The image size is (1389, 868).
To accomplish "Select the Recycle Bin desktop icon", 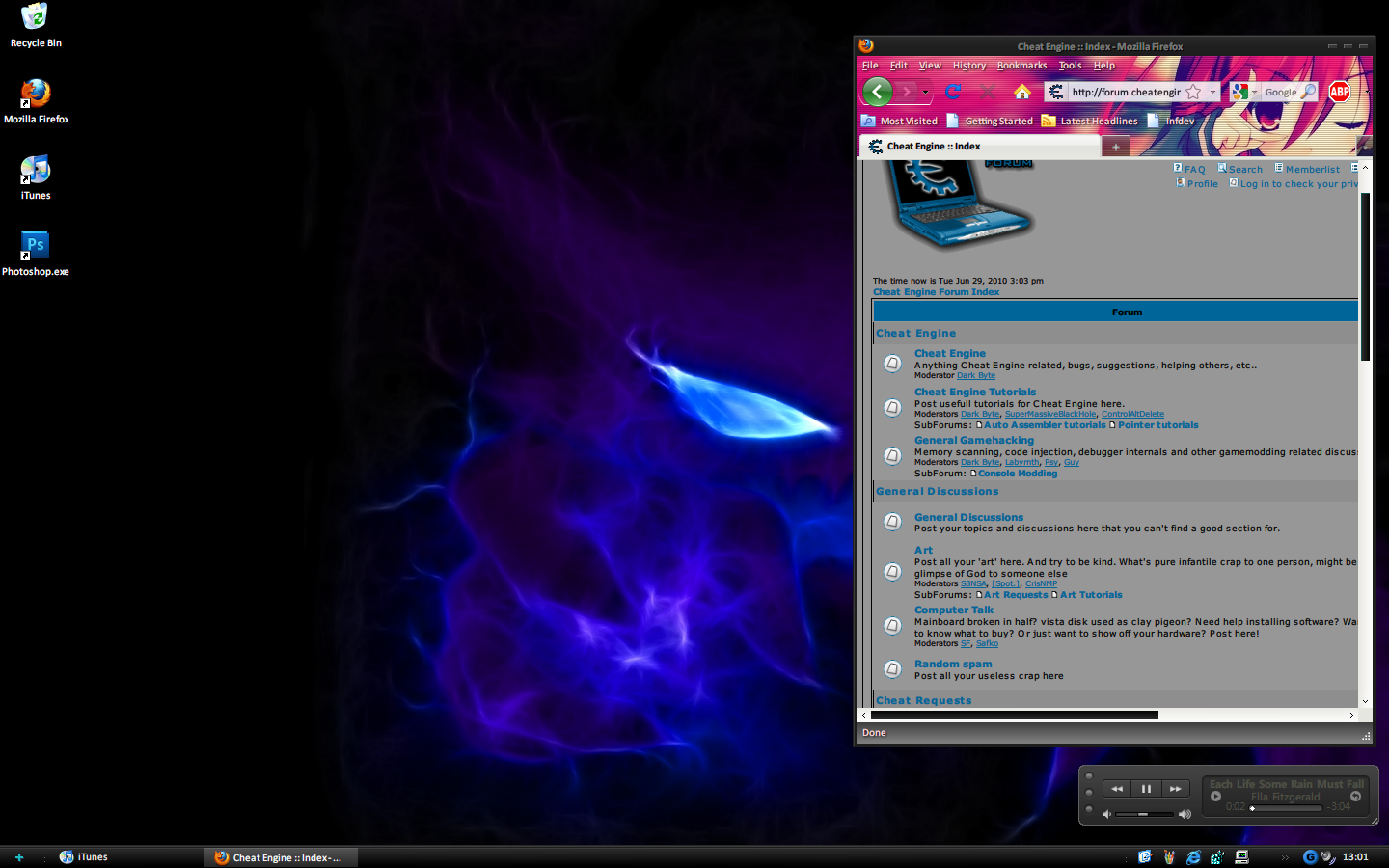I will 36,26.
